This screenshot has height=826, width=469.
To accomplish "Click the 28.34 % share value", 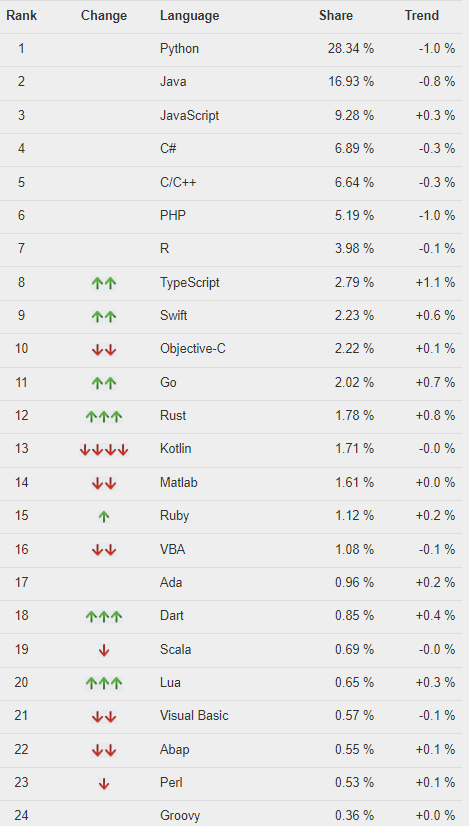I will (x=351, y=48).
